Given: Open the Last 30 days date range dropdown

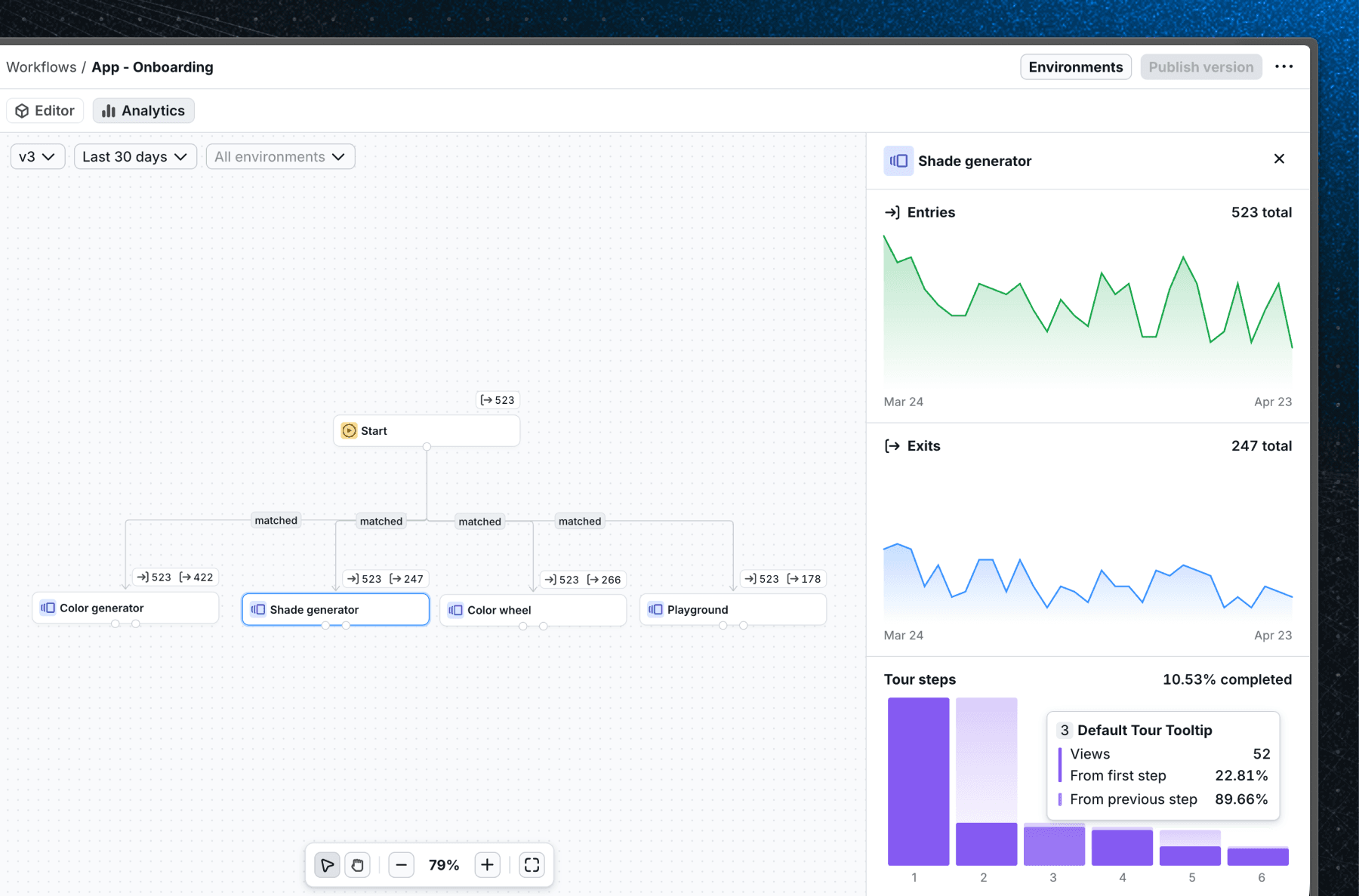Looking at the screenshot, I should pyautogui.click(x=134, y=156).
